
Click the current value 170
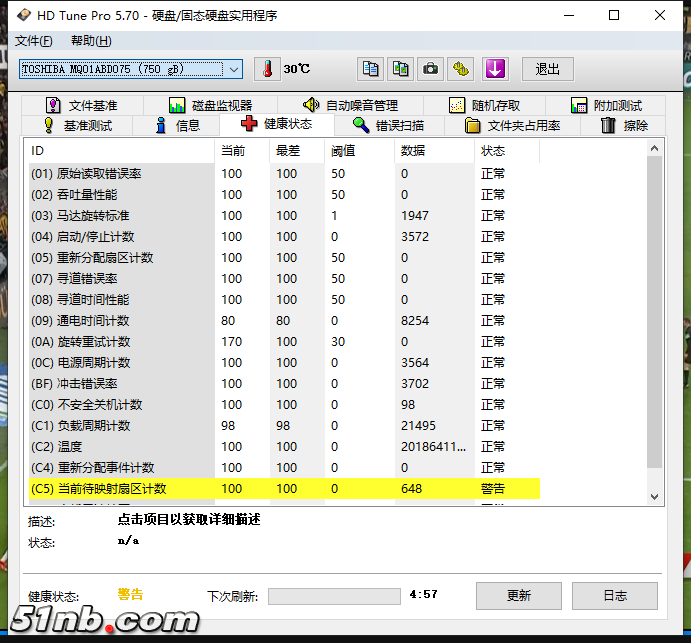coord(231,342)
